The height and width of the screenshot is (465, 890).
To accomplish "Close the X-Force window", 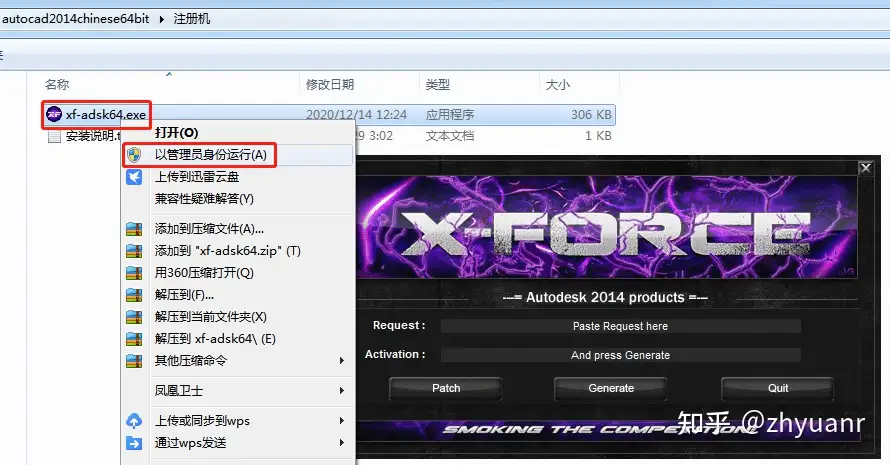I will pyautogui.click(x=866, y=168).
